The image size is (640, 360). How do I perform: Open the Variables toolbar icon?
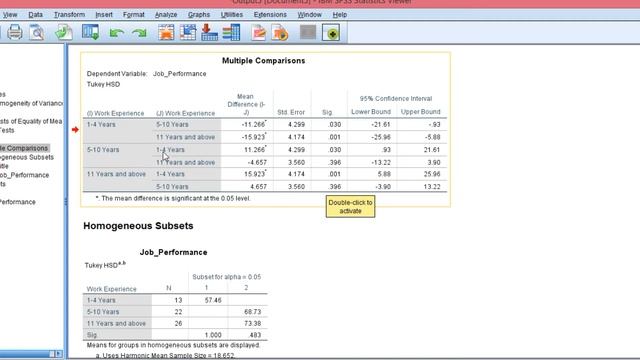(231, 32)
